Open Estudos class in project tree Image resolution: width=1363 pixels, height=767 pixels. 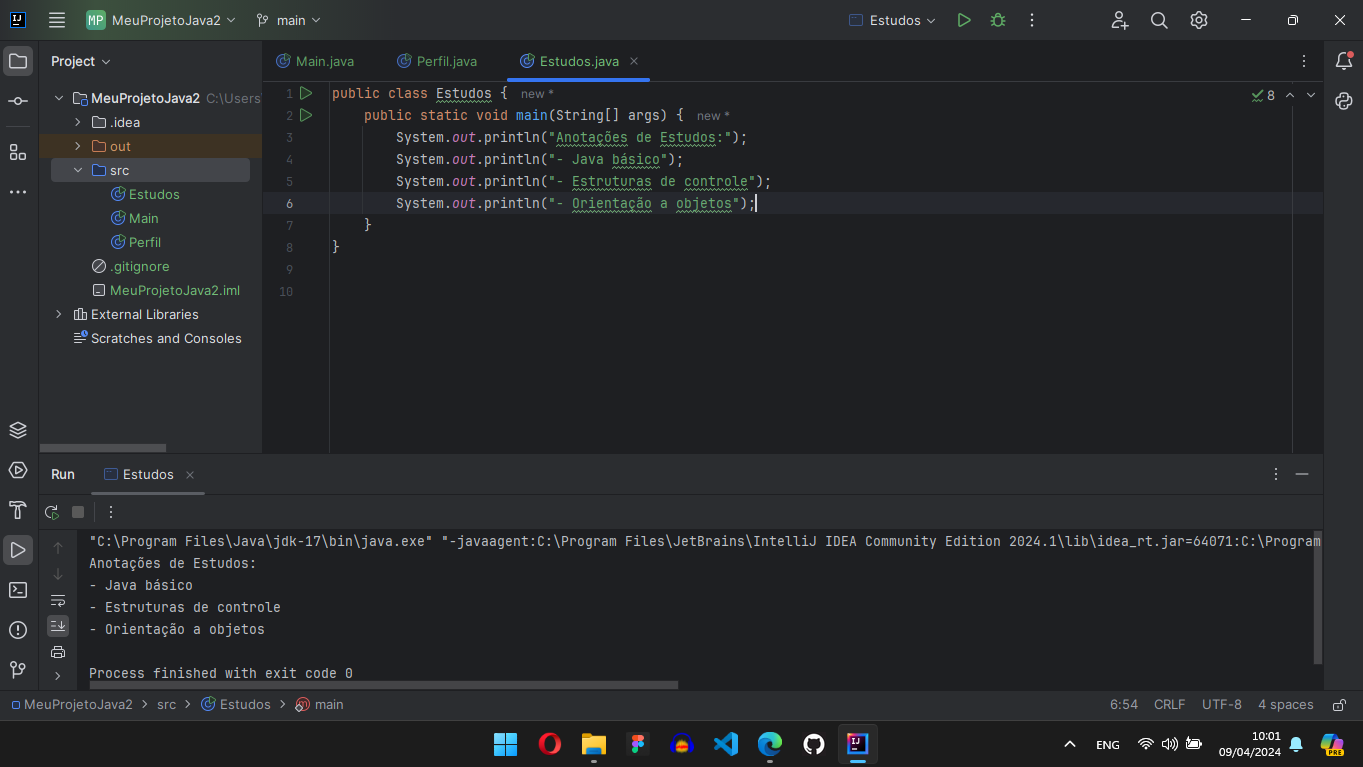(145, 194)
